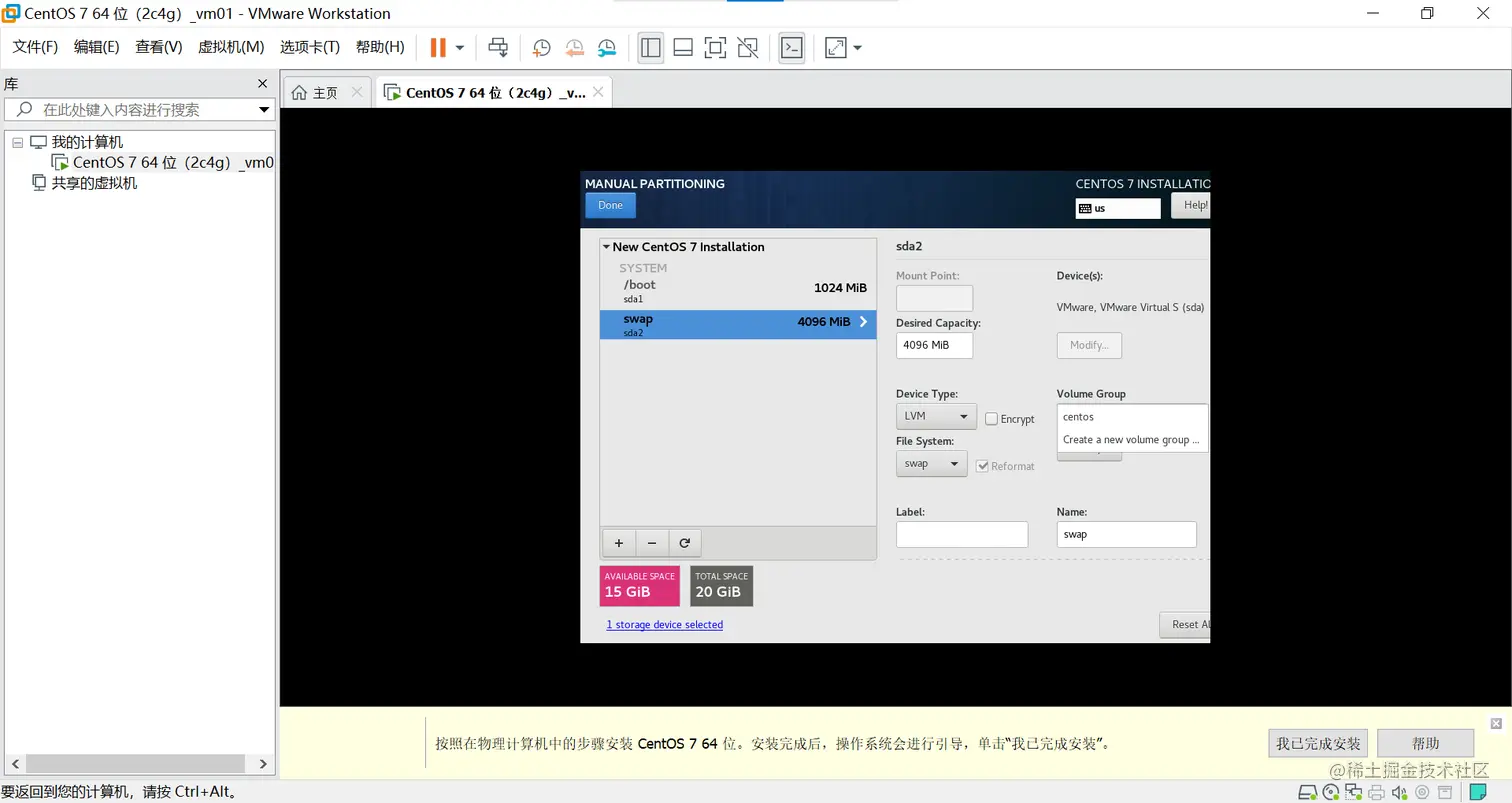Choose Create a new volume group option
1512x803 pixels.
(x=1132, y=440)
